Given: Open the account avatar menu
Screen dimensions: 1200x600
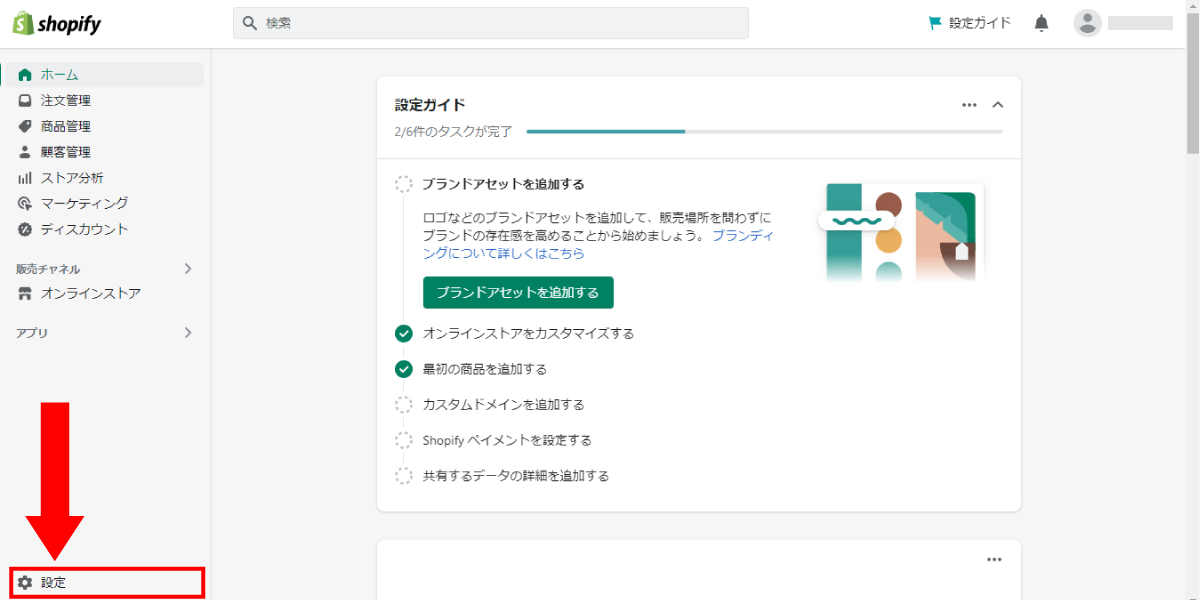Looking at the screenshot, I should (x=1087, y=23).
